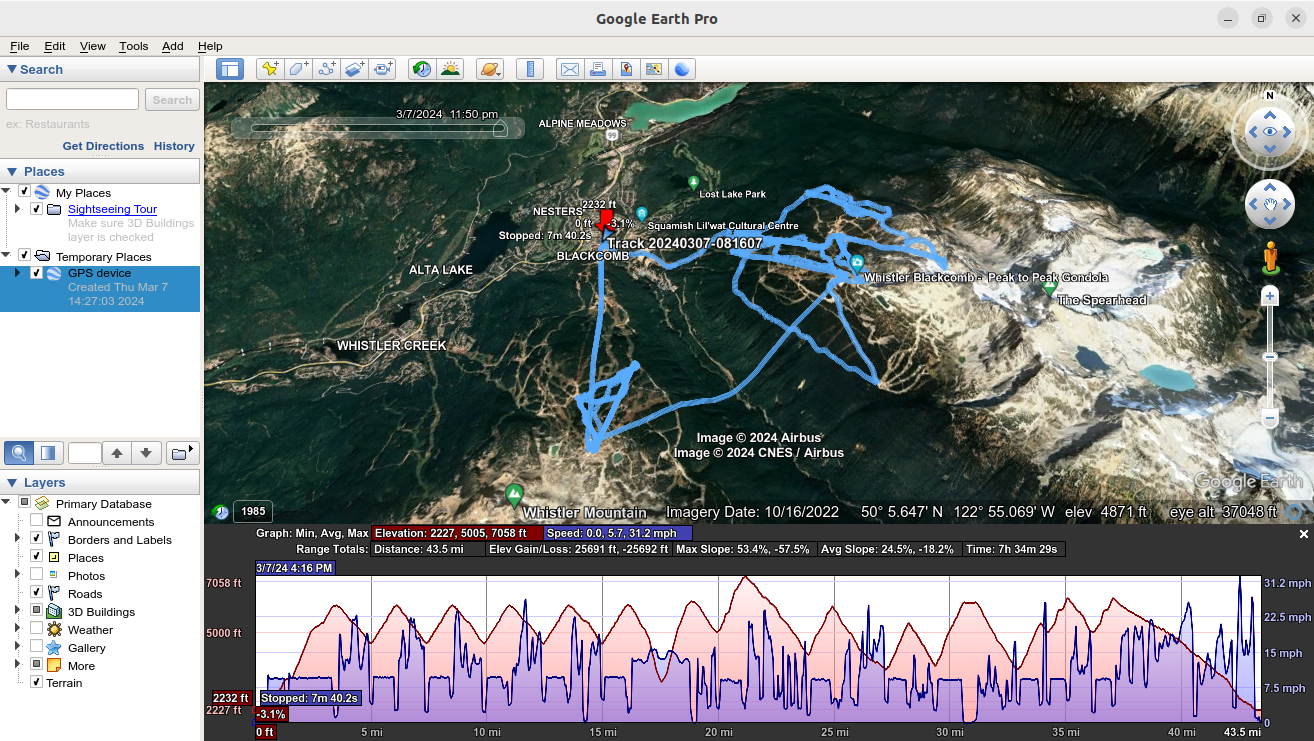Enable the Announcements layer checkbox
This screenshot has height=741, width=1314.
36,521
